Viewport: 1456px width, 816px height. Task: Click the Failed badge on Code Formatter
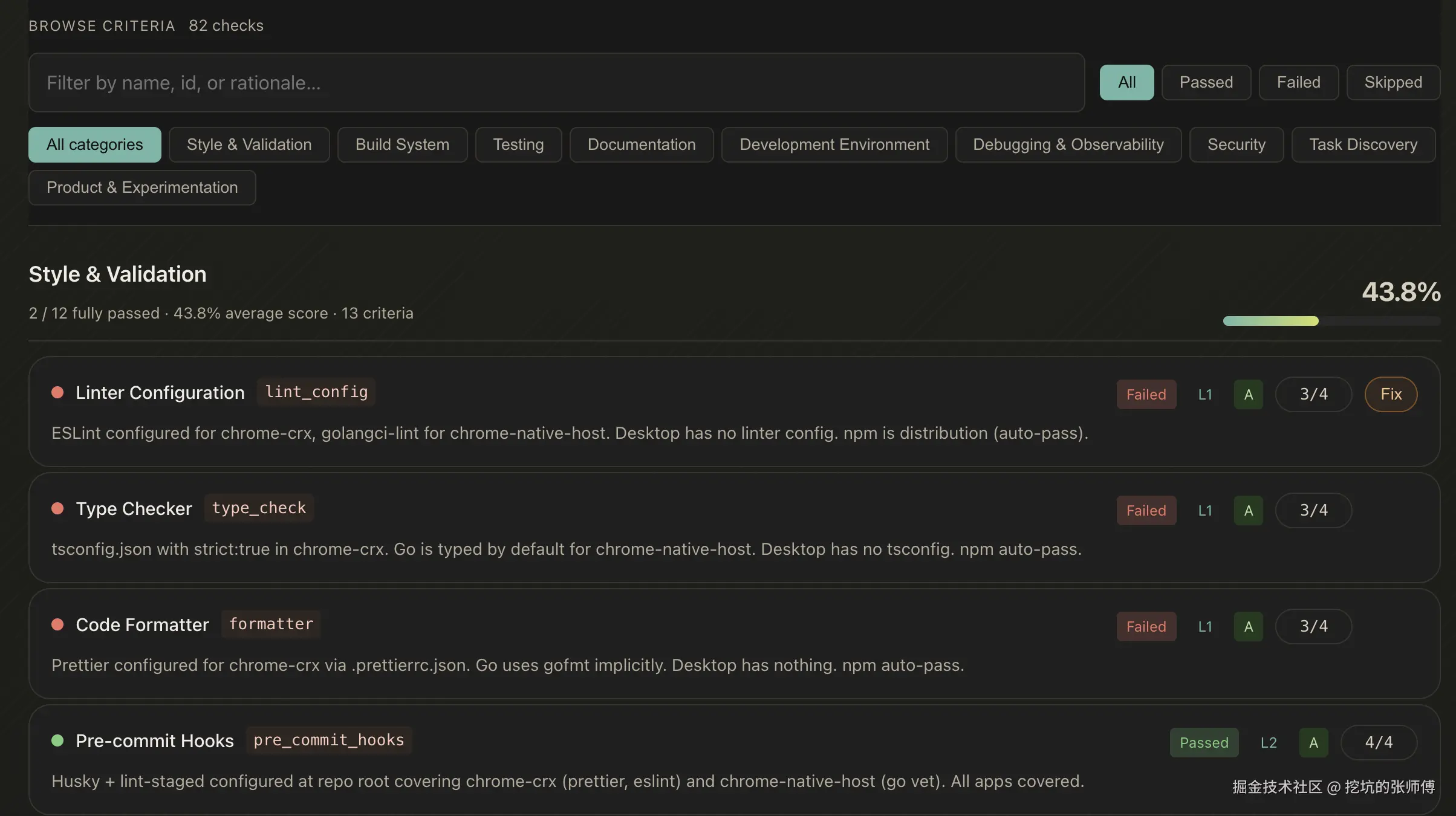(1146, 626)
